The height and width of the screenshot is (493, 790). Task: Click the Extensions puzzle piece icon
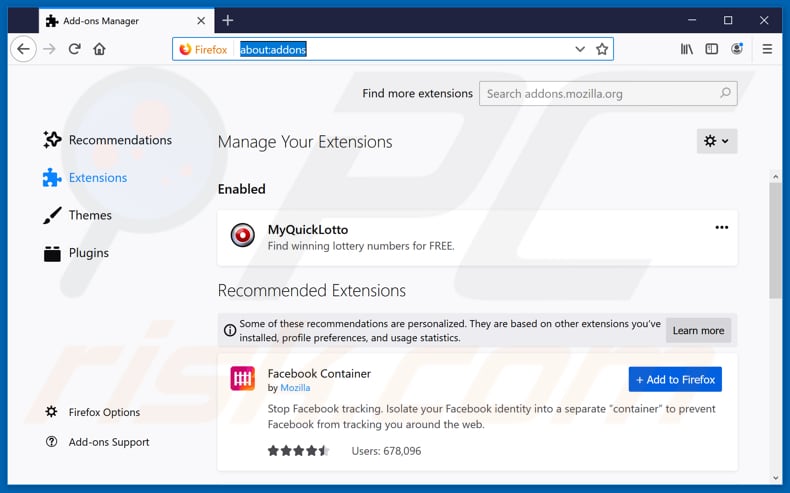pos(52,177)
